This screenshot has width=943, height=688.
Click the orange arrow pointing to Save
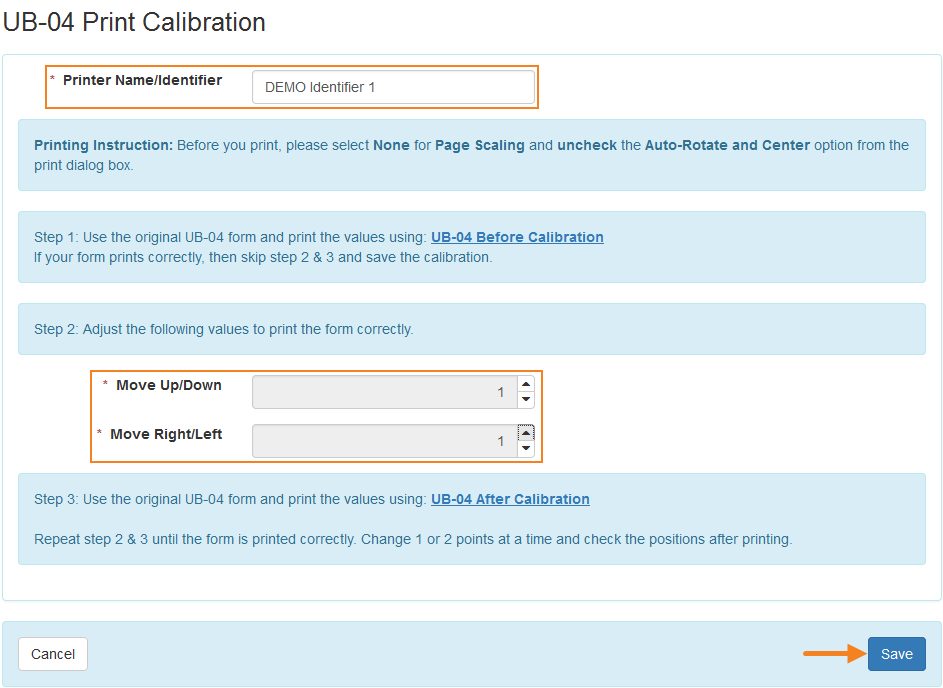[x=833, y=654]
